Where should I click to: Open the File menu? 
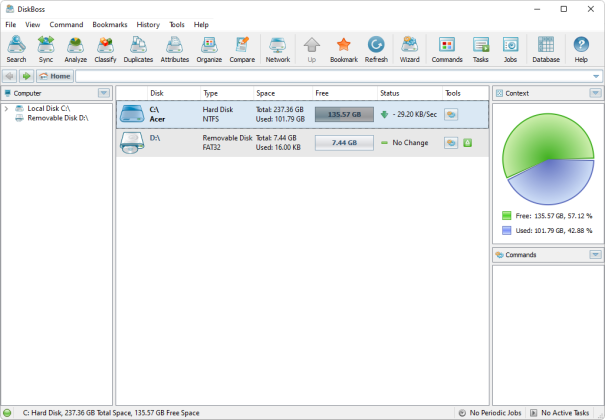coord(10,25)
